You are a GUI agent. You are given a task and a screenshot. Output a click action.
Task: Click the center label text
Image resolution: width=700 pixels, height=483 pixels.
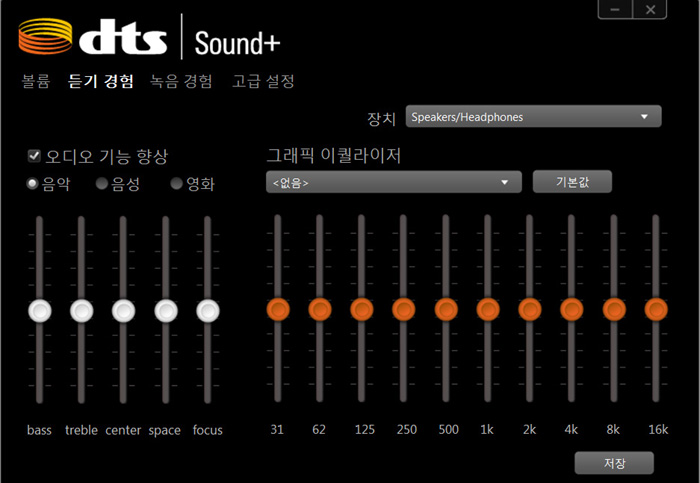point(123,430)
